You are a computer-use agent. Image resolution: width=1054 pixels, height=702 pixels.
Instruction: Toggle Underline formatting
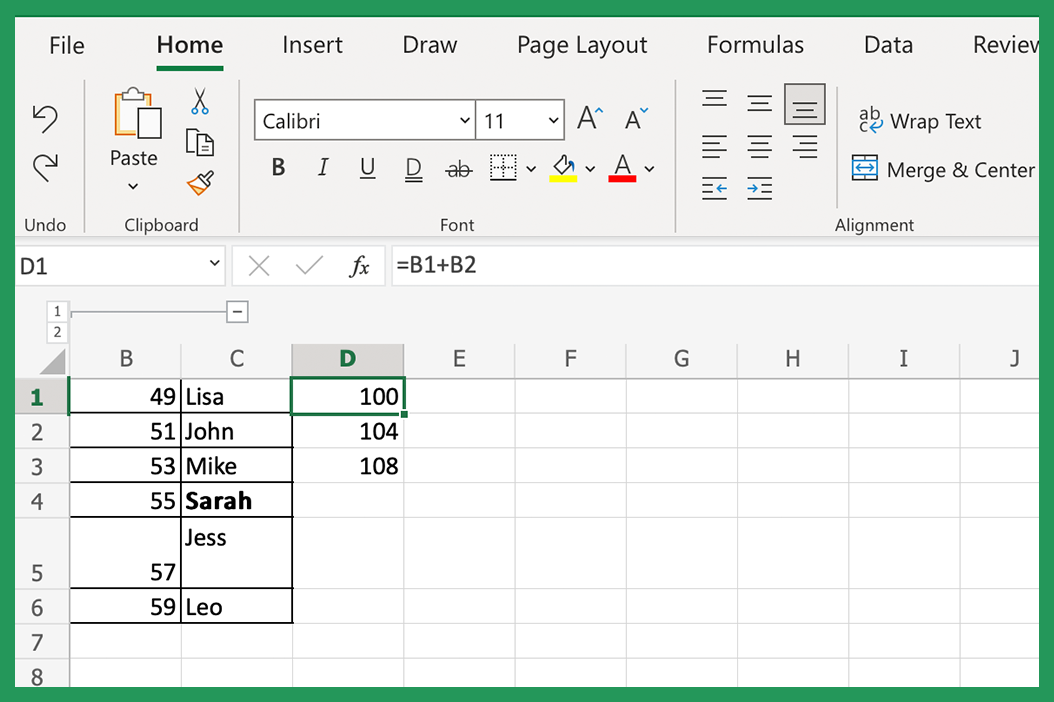click(367, 168)
